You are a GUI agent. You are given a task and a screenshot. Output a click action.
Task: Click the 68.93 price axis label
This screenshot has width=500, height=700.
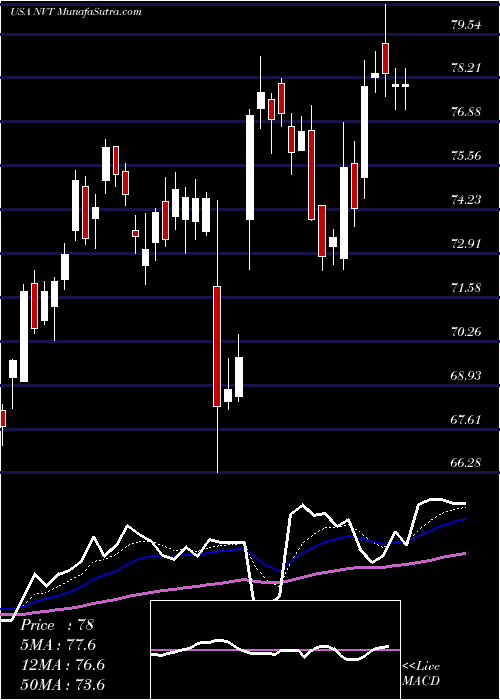coord(466,375)
